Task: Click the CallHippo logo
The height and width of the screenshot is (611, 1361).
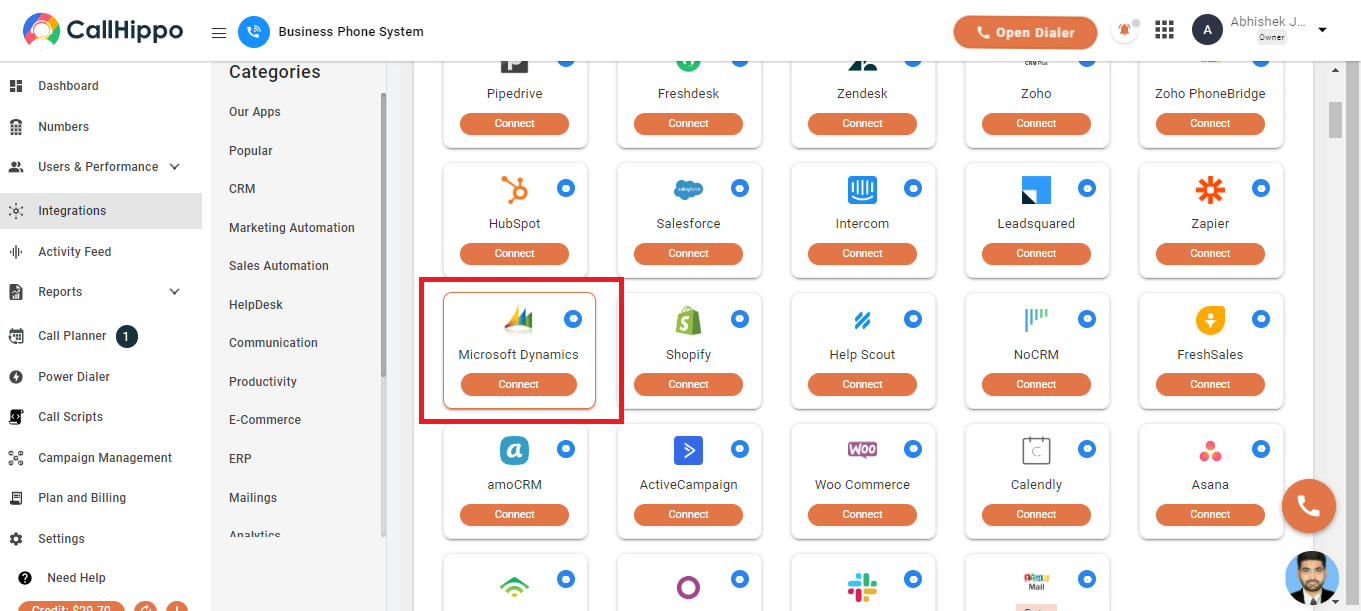Action: [103, 31]
